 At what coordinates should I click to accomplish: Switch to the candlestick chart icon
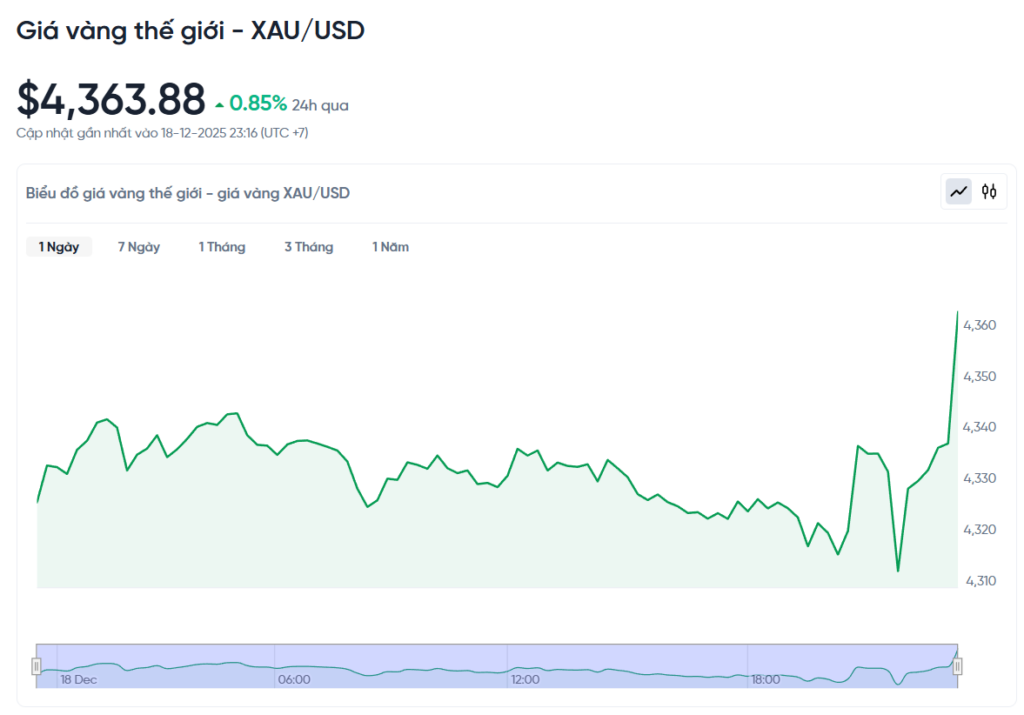point(989,191)
